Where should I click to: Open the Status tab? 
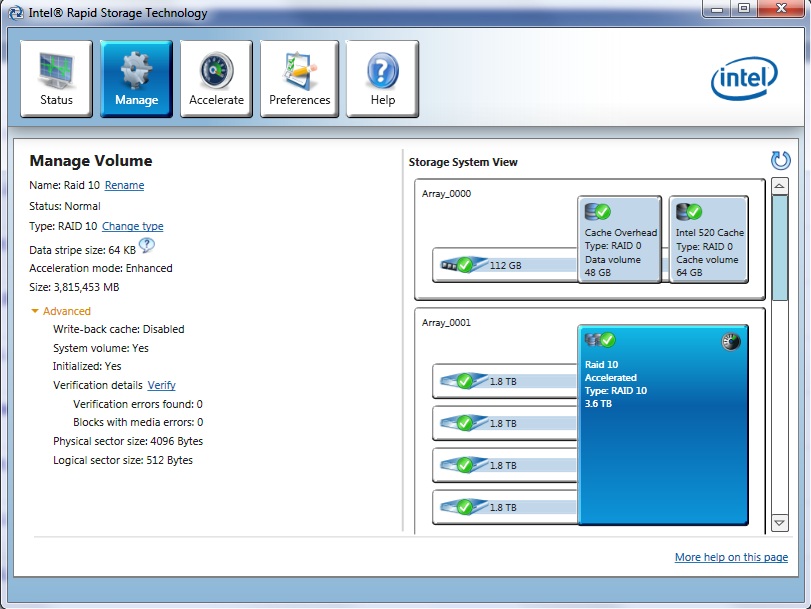pyautogui.click(x=56, y=79)
